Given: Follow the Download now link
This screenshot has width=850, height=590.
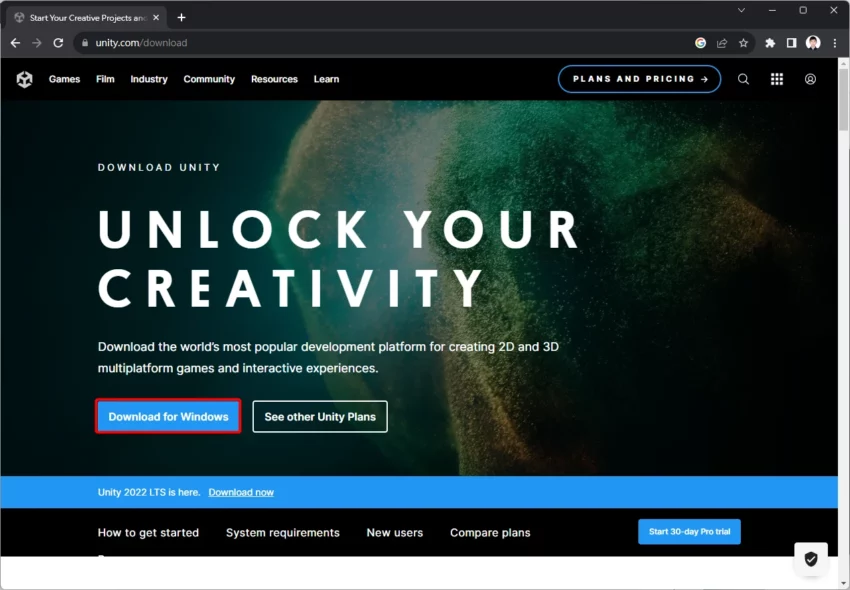Looking at the screenshot, I should (241, 492).
